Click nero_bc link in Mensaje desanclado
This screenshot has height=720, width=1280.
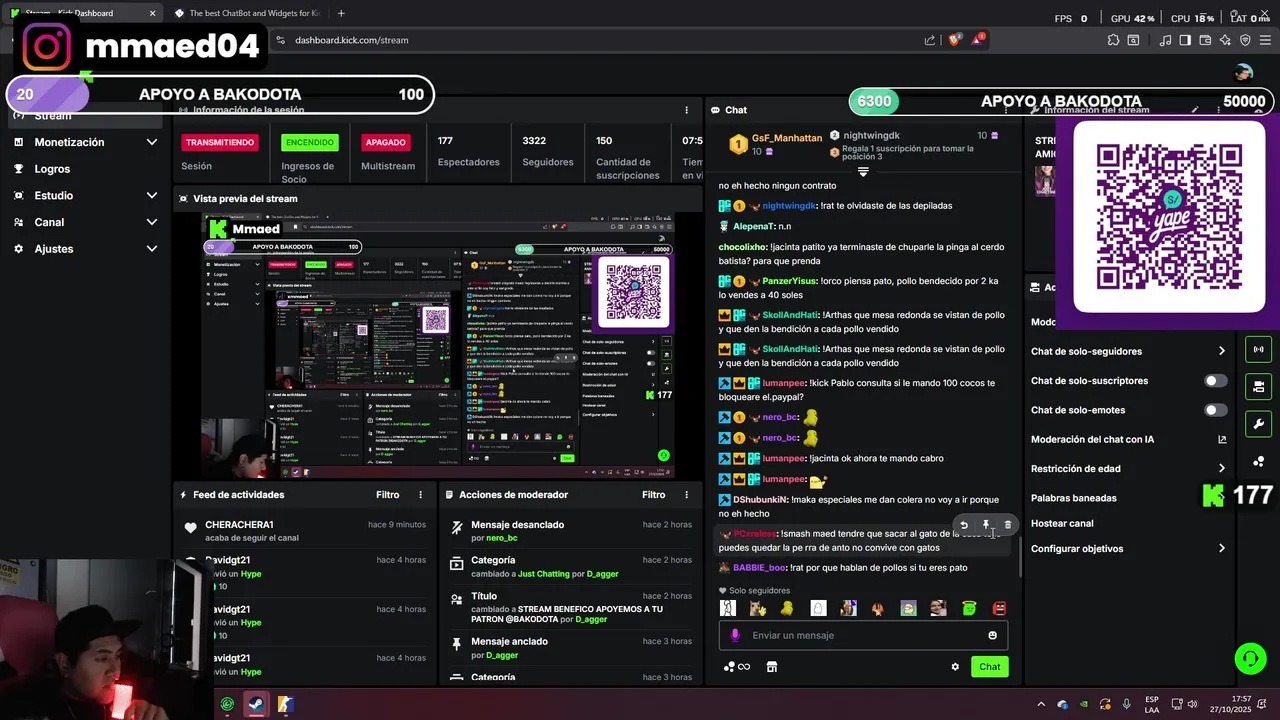pyautogui.click(x=501, y=538)
